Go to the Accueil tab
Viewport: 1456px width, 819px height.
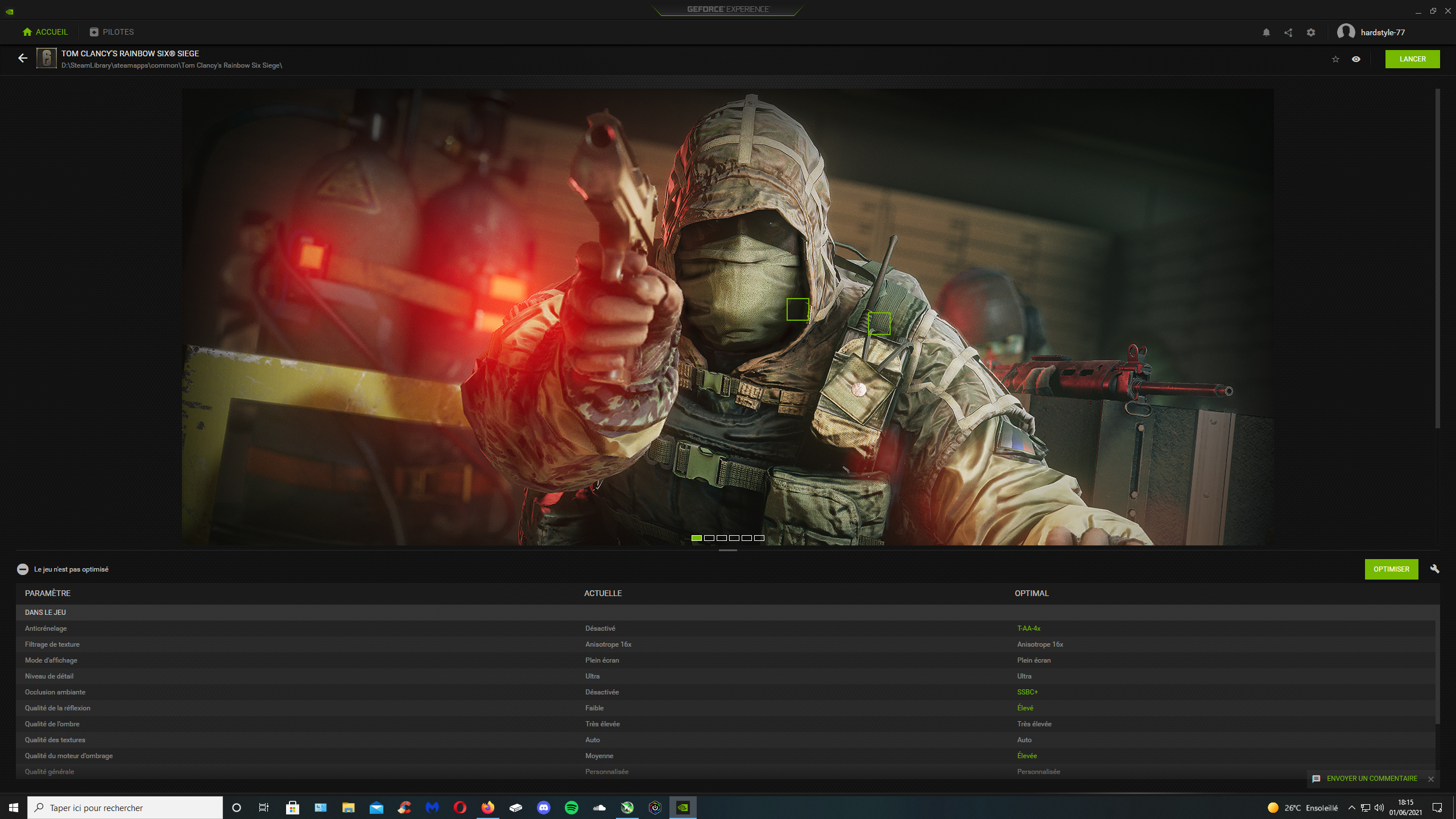point(45,32)
